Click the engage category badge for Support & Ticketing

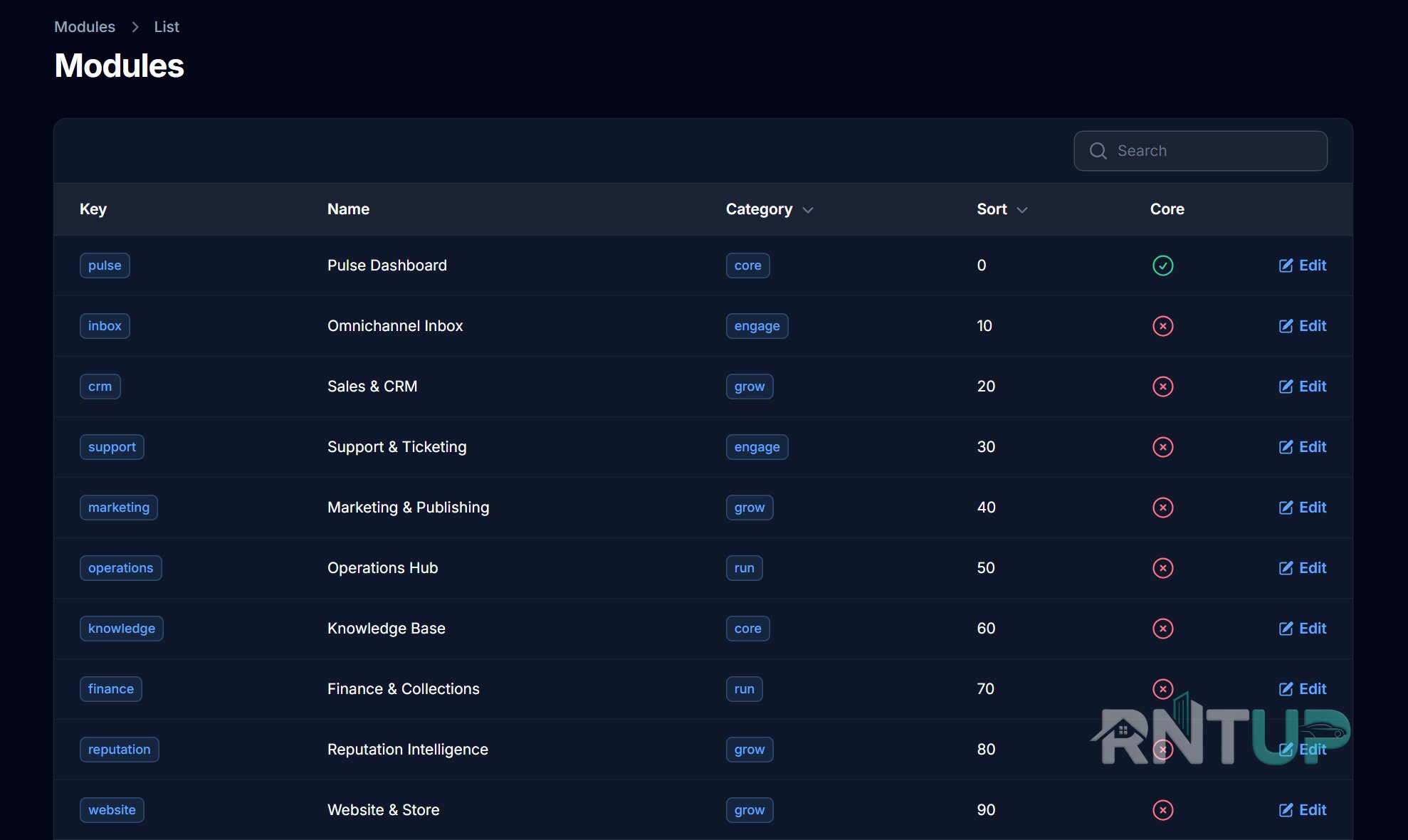point(757,447)
